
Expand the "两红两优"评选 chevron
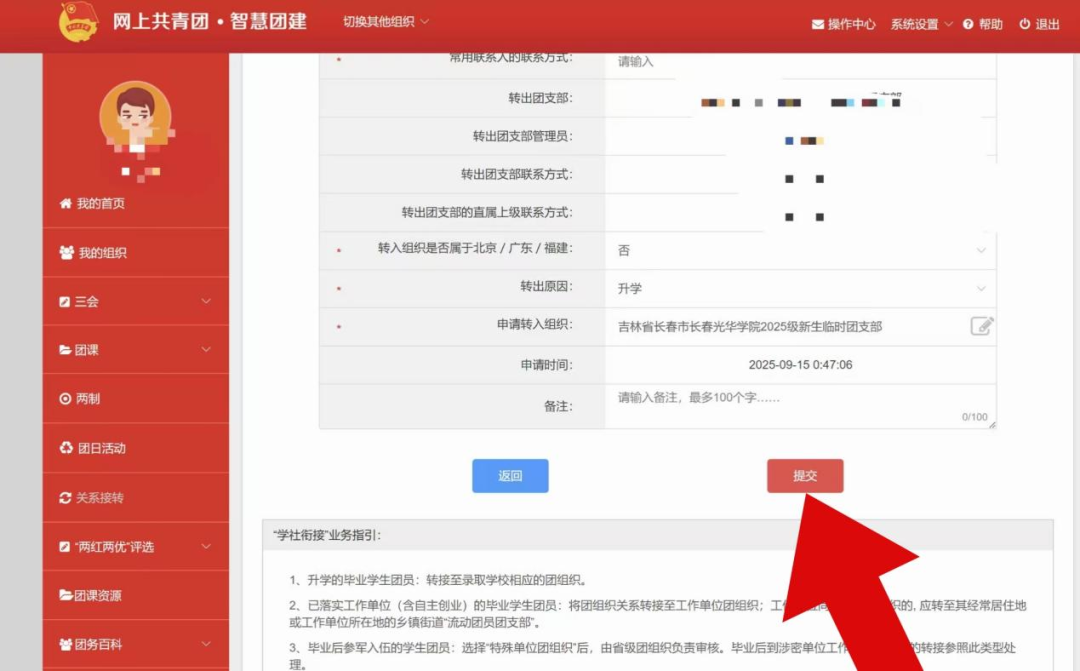point(206,547)
